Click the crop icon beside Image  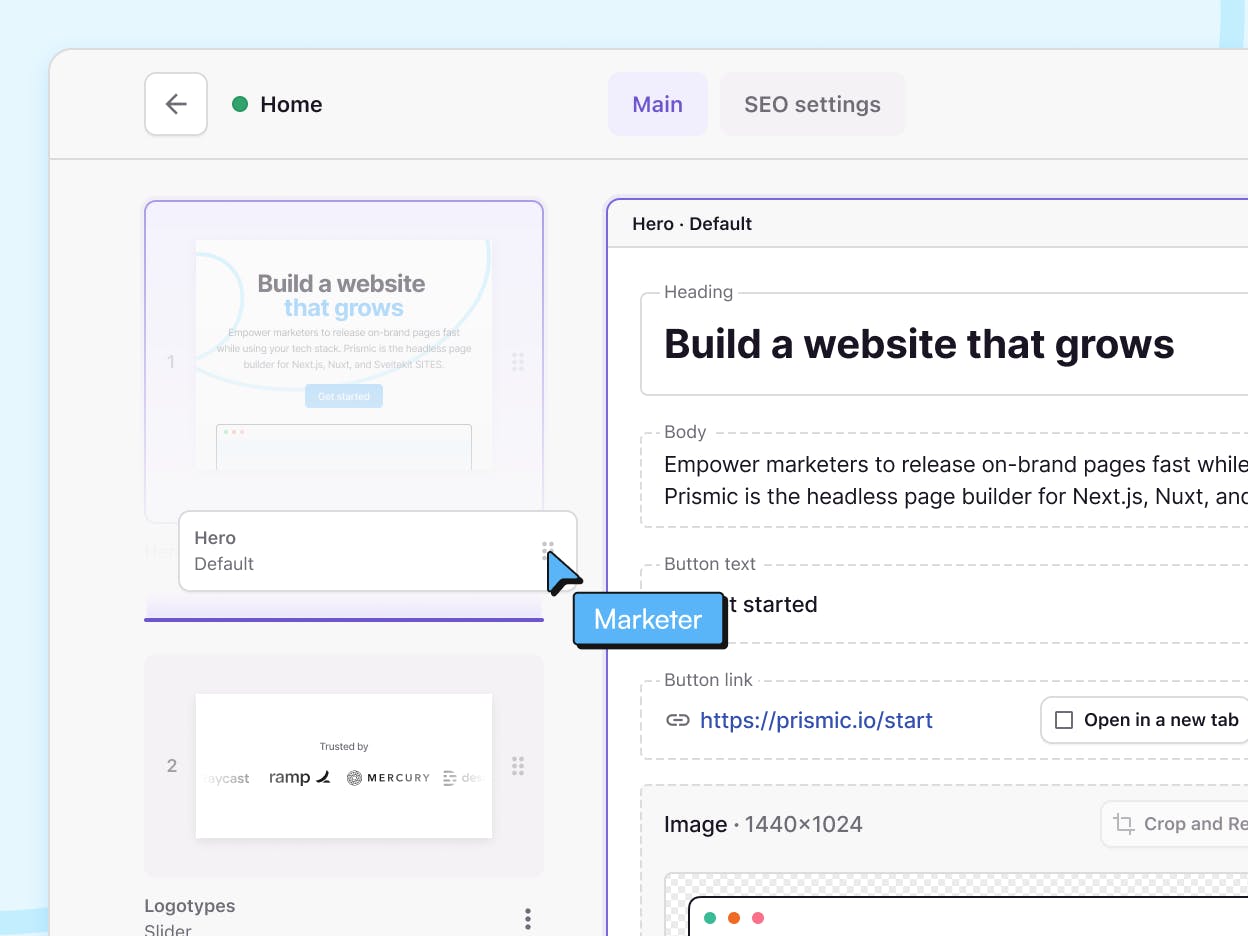click(1124, 824)
